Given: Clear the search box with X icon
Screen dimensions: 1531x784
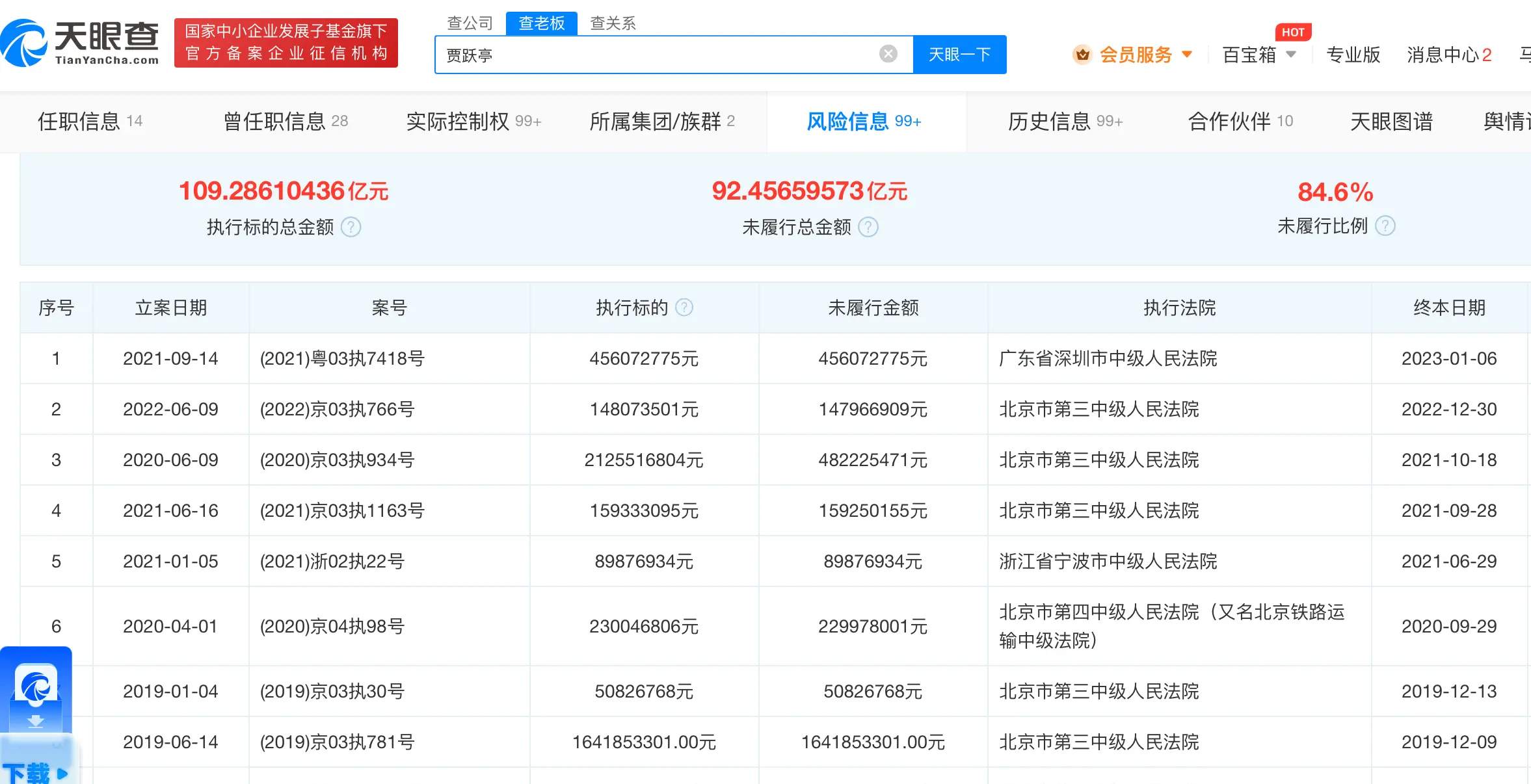Looking at the screenshot, I should (x=888, y=54).
